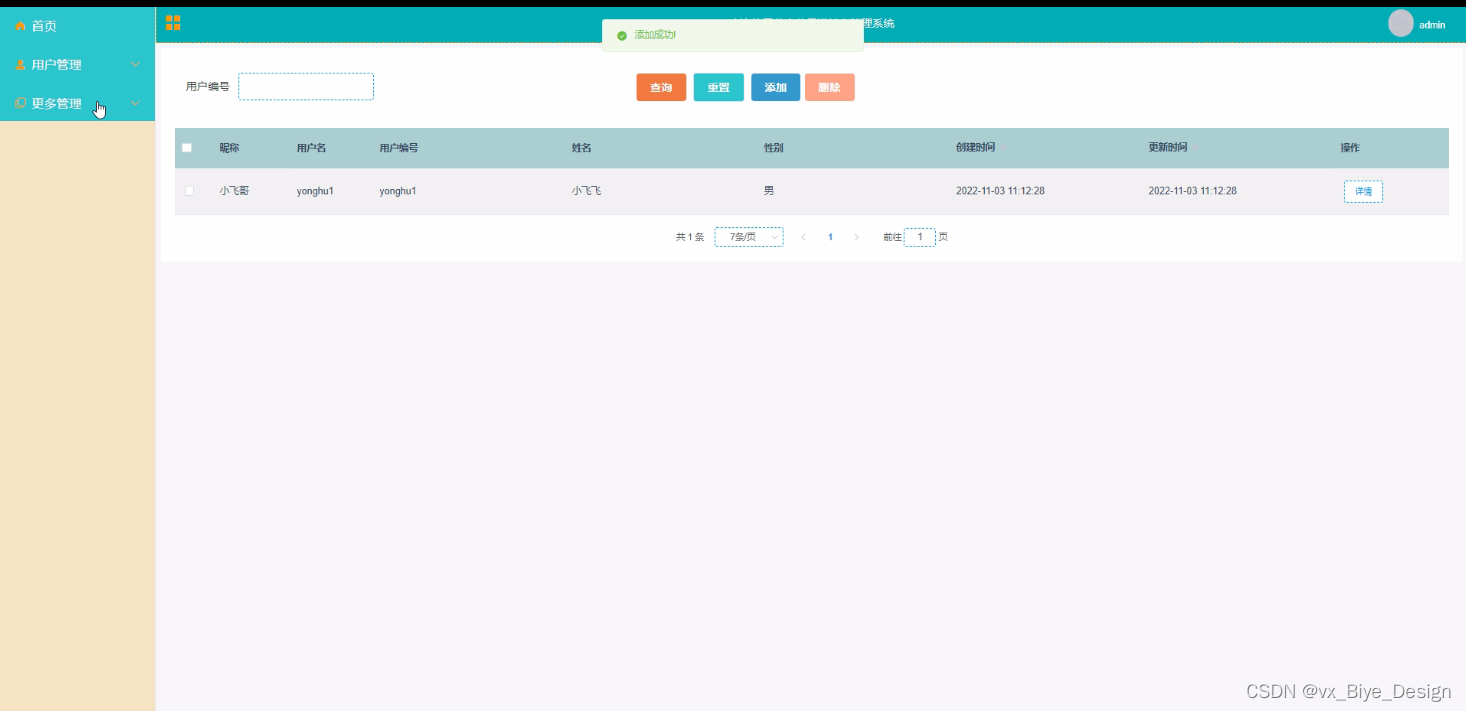Click the admin avatar circle
This screenshot has height=711, width=1466.
(x=1401, y=24)
